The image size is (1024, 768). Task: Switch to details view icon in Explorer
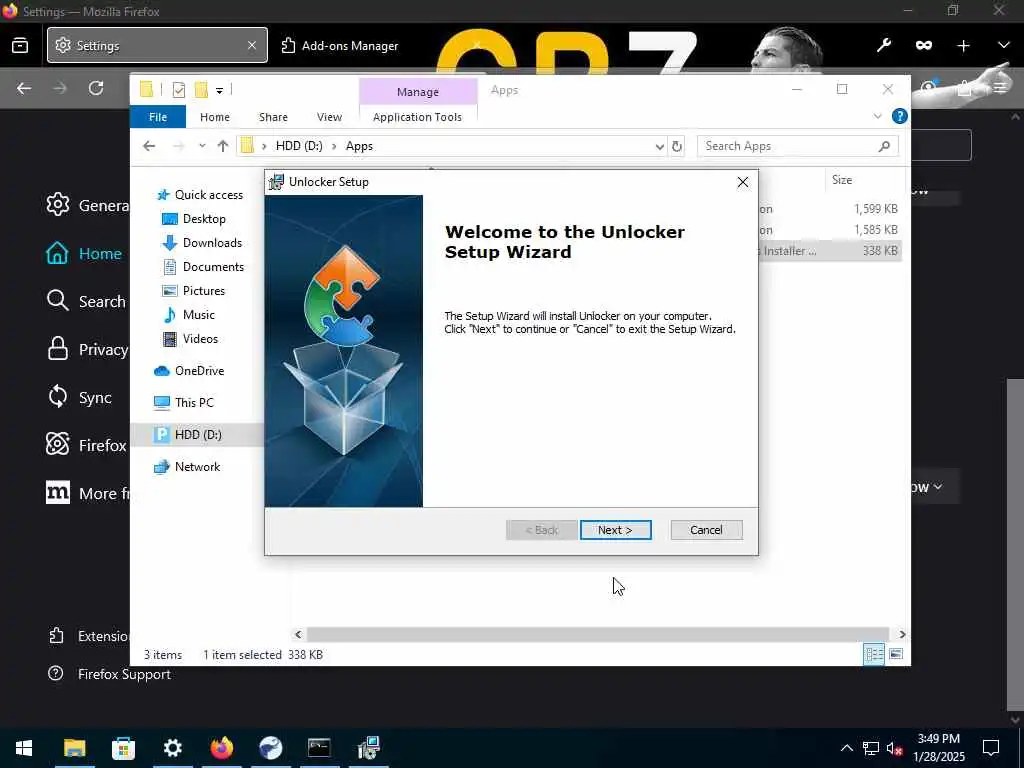click(874, 654)
